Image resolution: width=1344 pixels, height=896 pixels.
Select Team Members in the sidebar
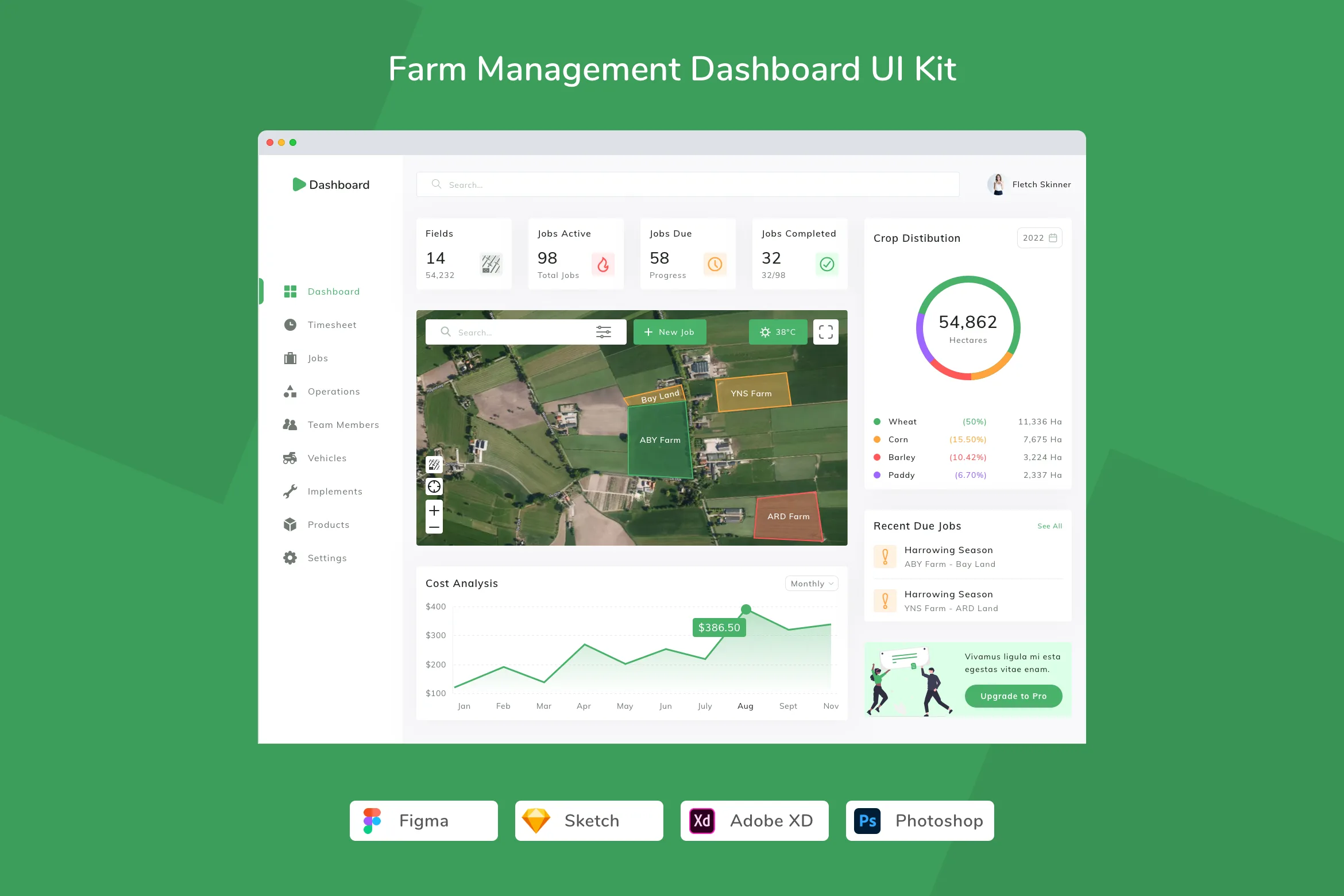coord(343,424)
